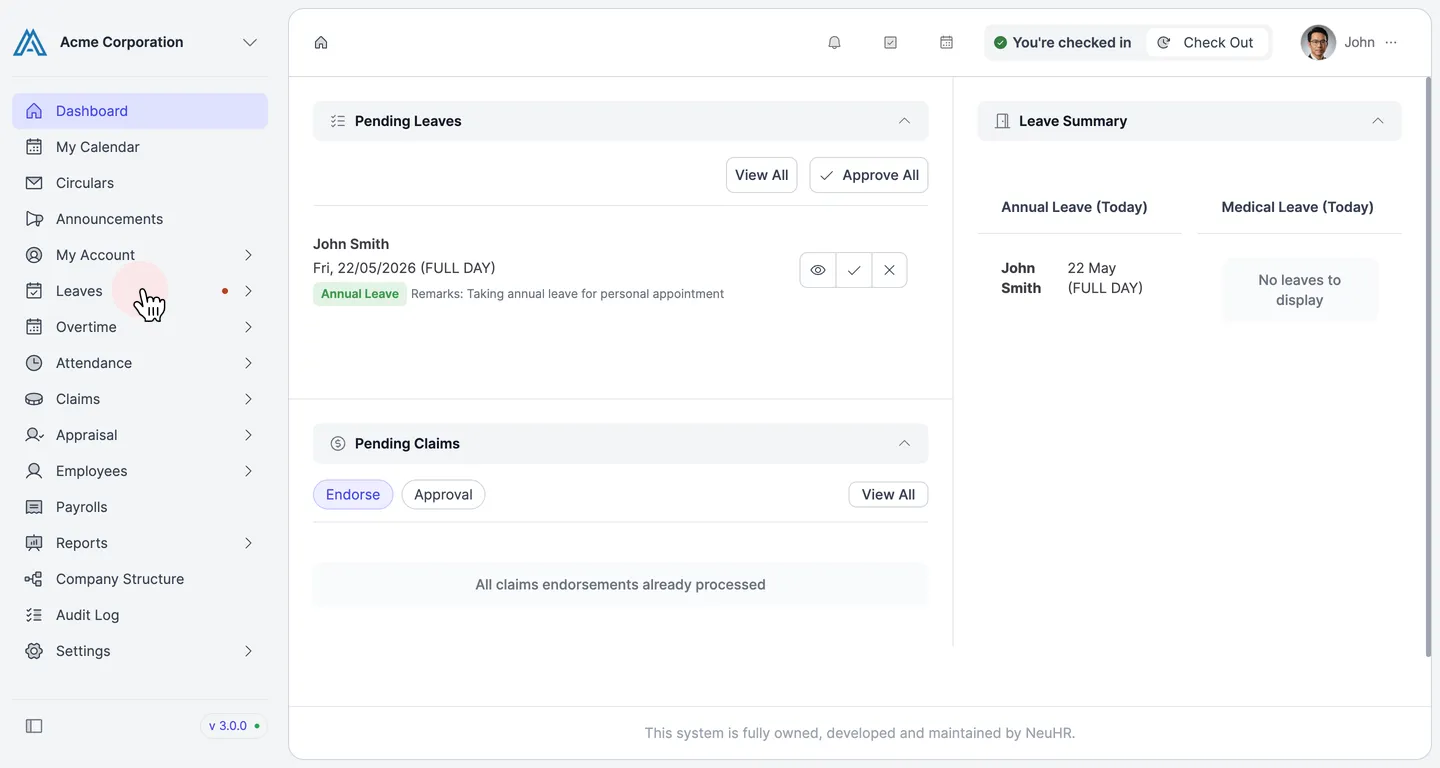Open the calendar icon in header

click(946, 42)
